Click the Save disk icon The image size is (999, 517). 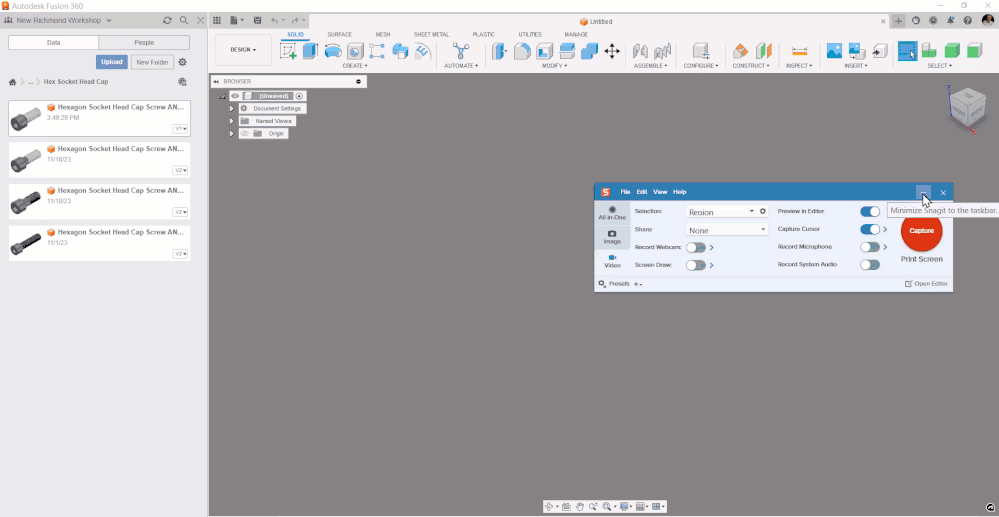coord(257,20)
